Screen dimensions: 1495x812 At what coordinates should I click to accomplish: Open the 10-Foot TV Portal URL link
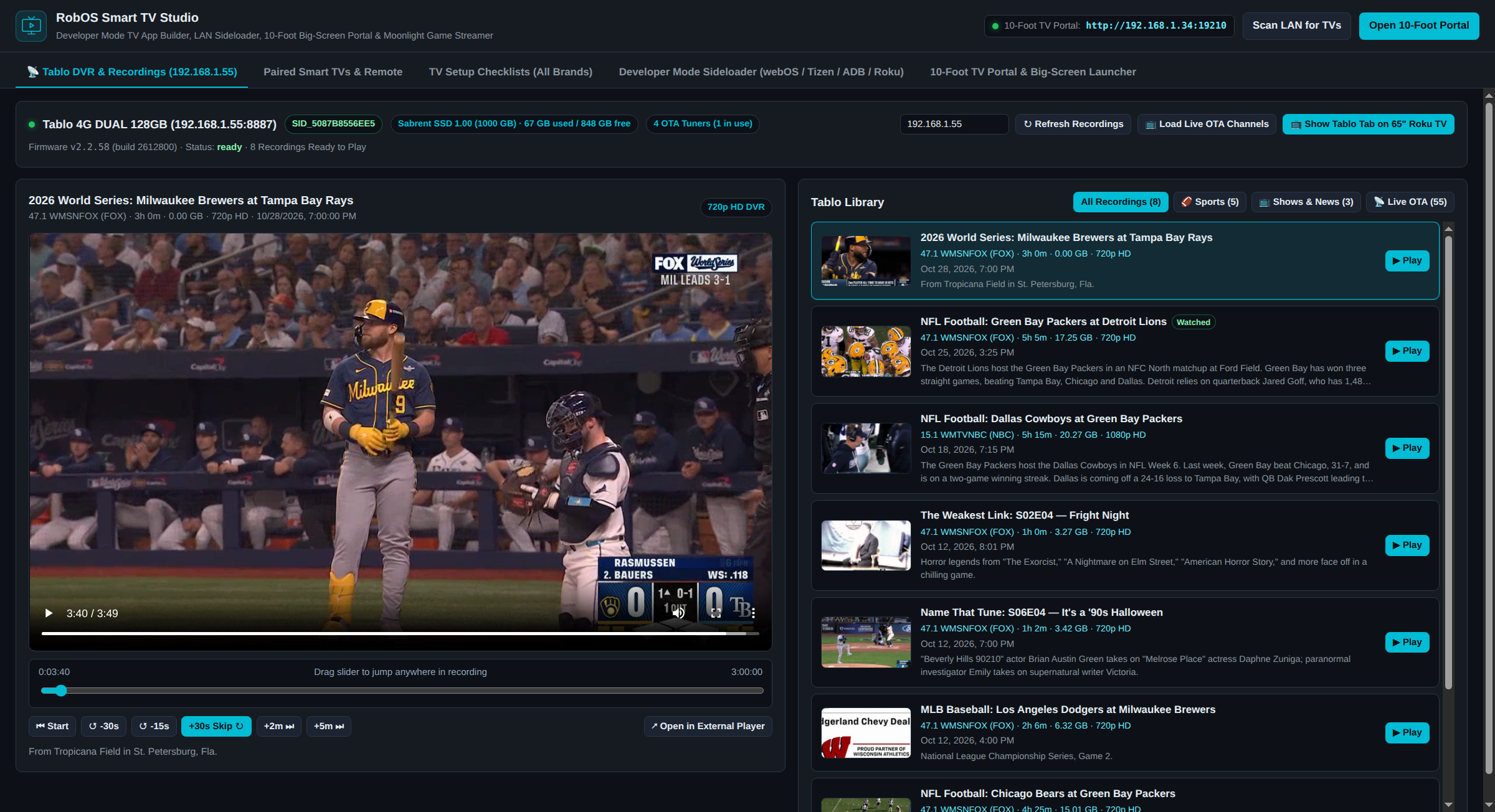(x=1156, y=26)
